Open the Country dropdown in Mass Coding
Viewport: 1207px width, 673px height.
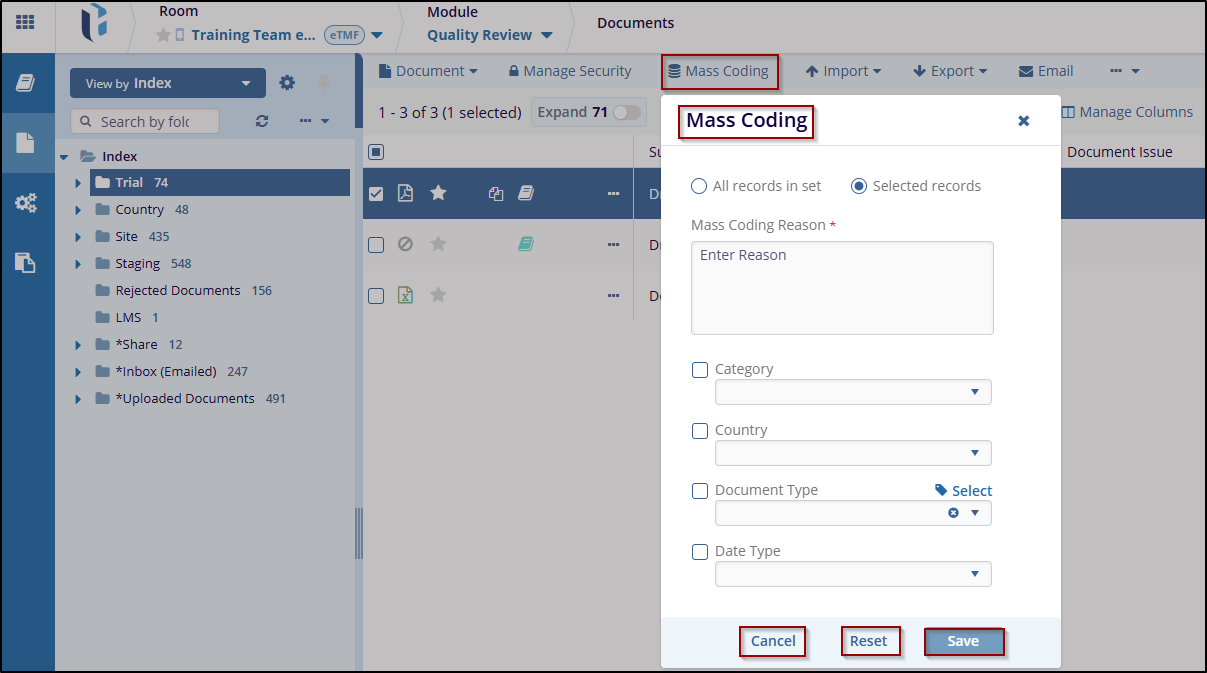click(853, 453)
